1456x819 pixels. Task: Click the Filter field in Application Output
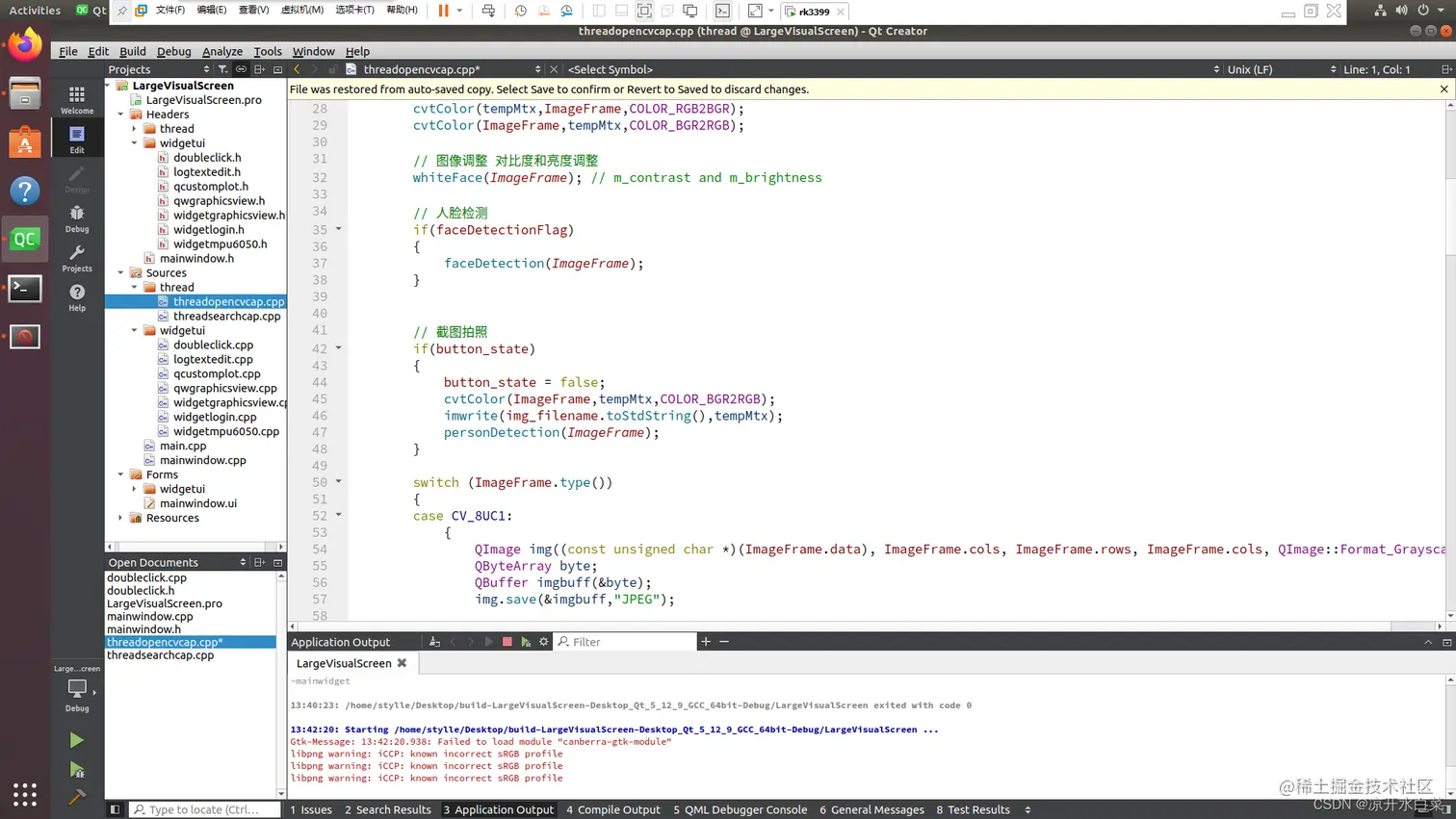pyautogui.click(x=626, y=642)
